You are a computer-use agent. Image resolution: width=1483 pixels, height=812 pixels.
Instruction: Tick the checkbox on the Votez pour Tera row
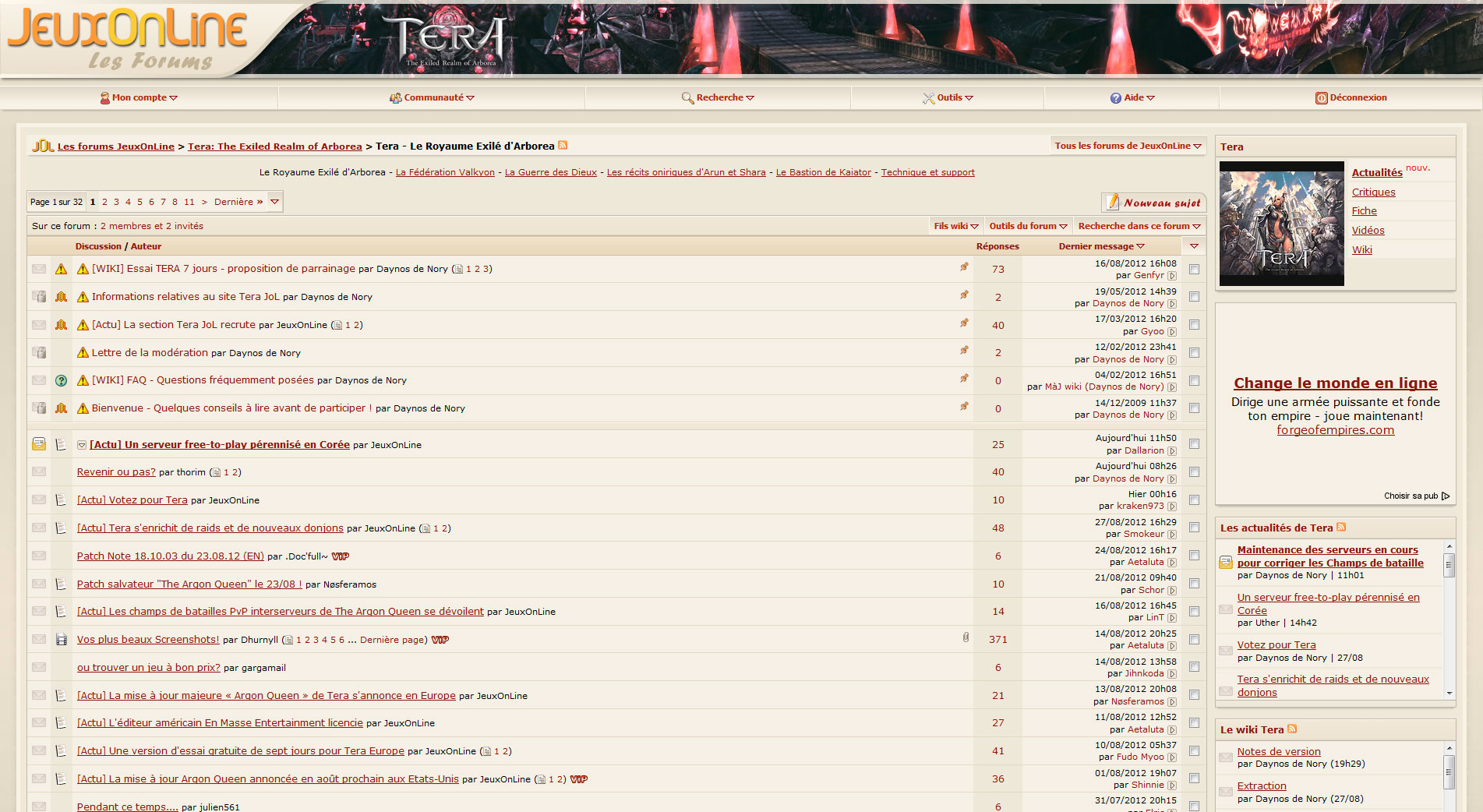1194,500
